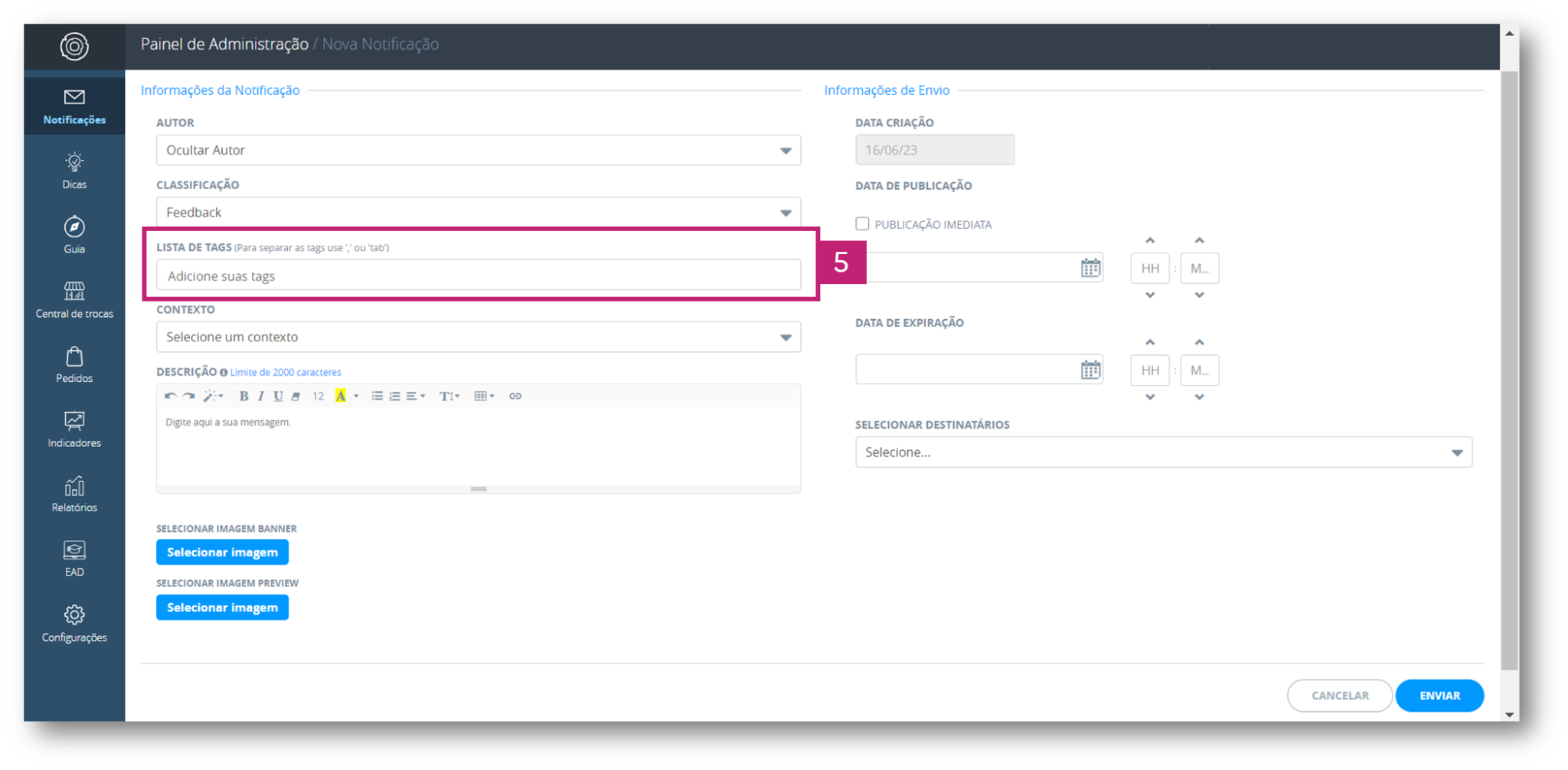Enable Publicação Imediata checkbox

pyautogui.click(x=862, y=223)
